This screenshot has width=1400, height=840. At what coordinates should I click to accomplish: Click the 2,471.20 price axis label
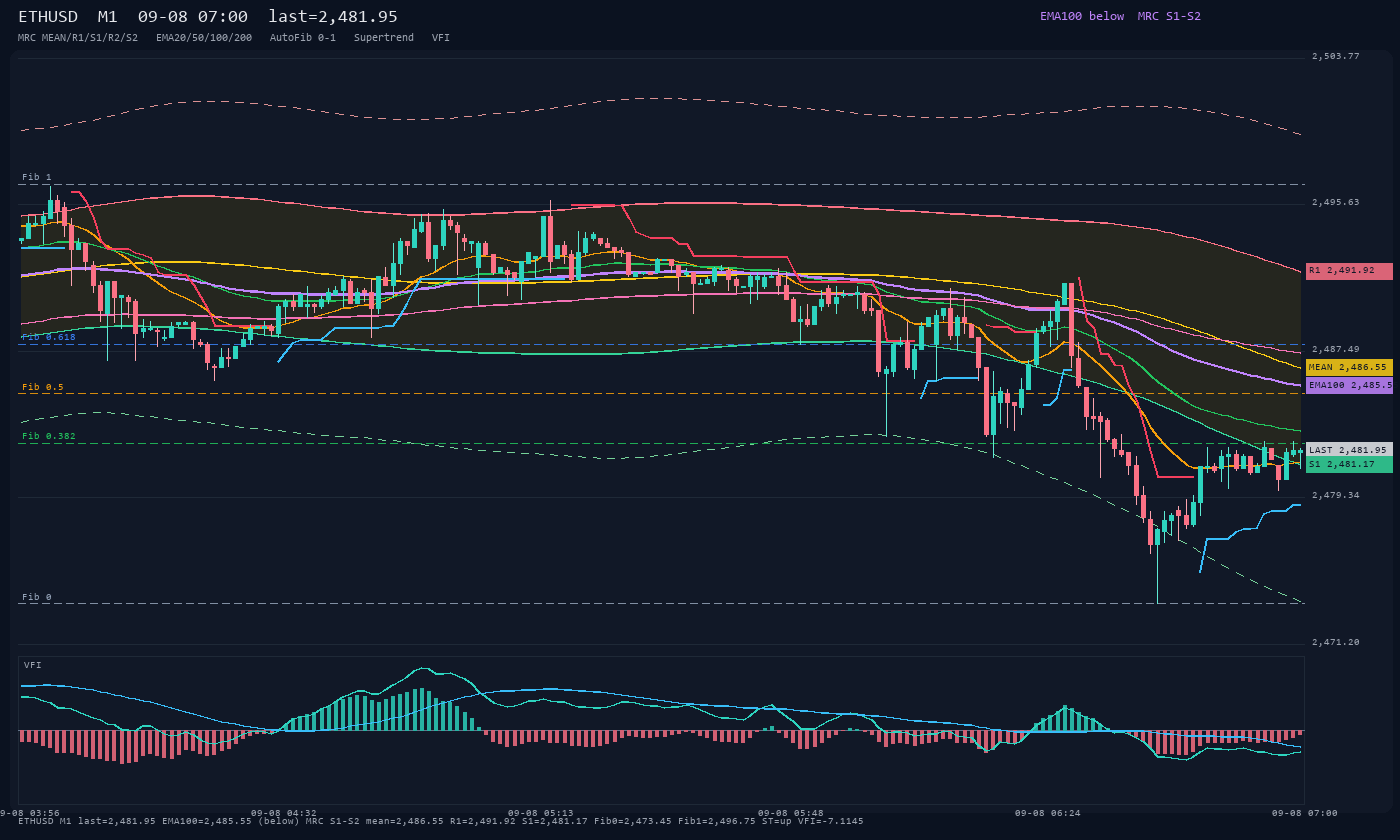1336,642
